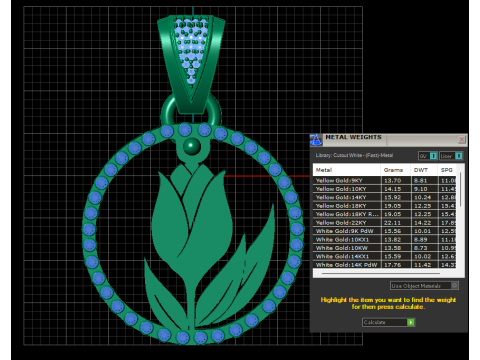
Task: Click the Metal column header
Action: 347,170
